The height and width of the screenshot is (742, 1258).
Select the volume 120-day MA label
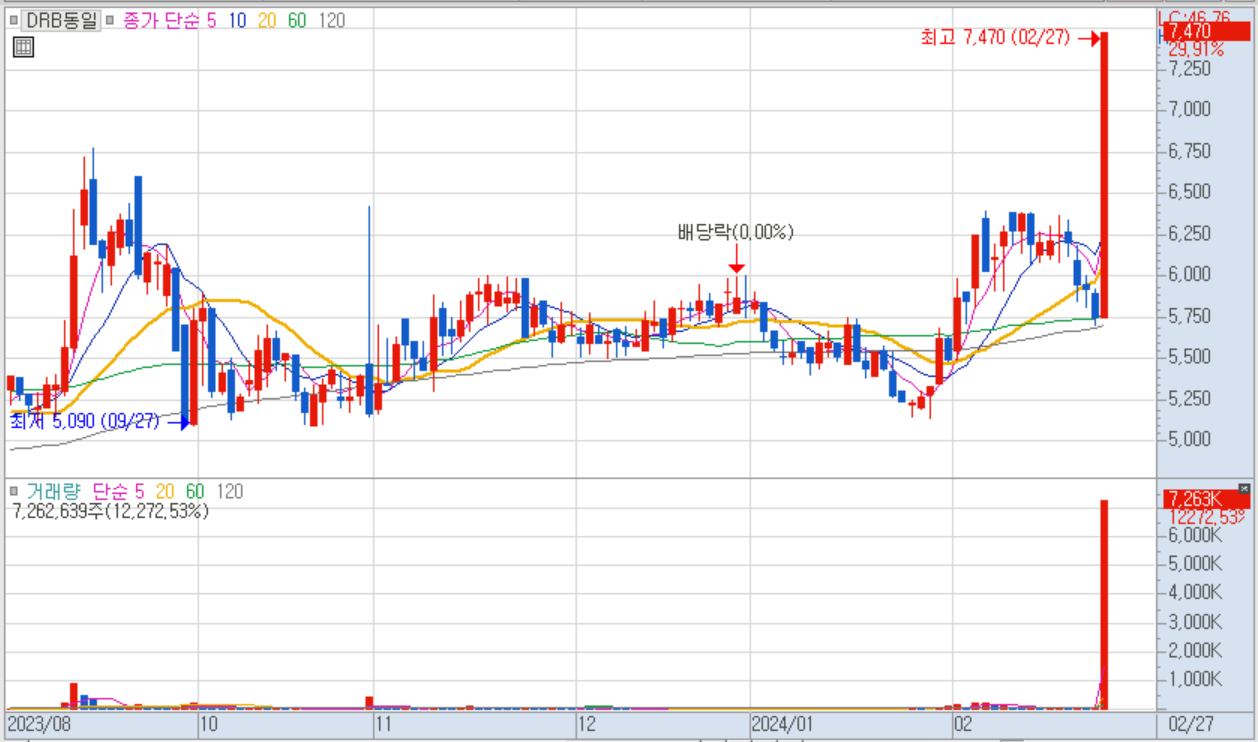[x=230, y=492]
